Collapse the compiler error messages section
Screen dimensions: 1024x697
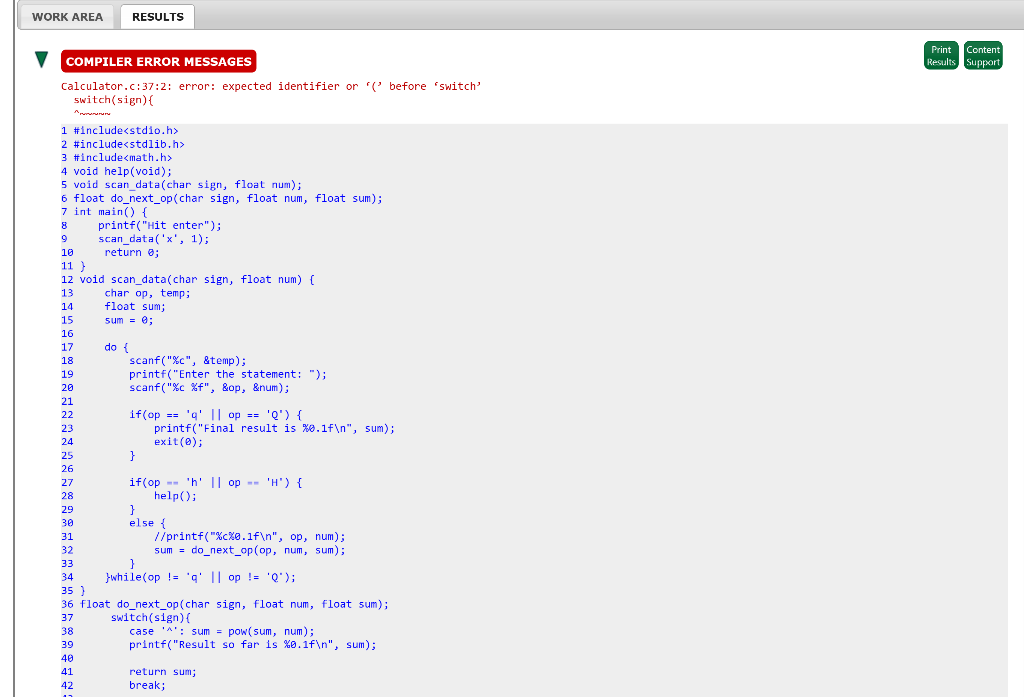(40, 60)
